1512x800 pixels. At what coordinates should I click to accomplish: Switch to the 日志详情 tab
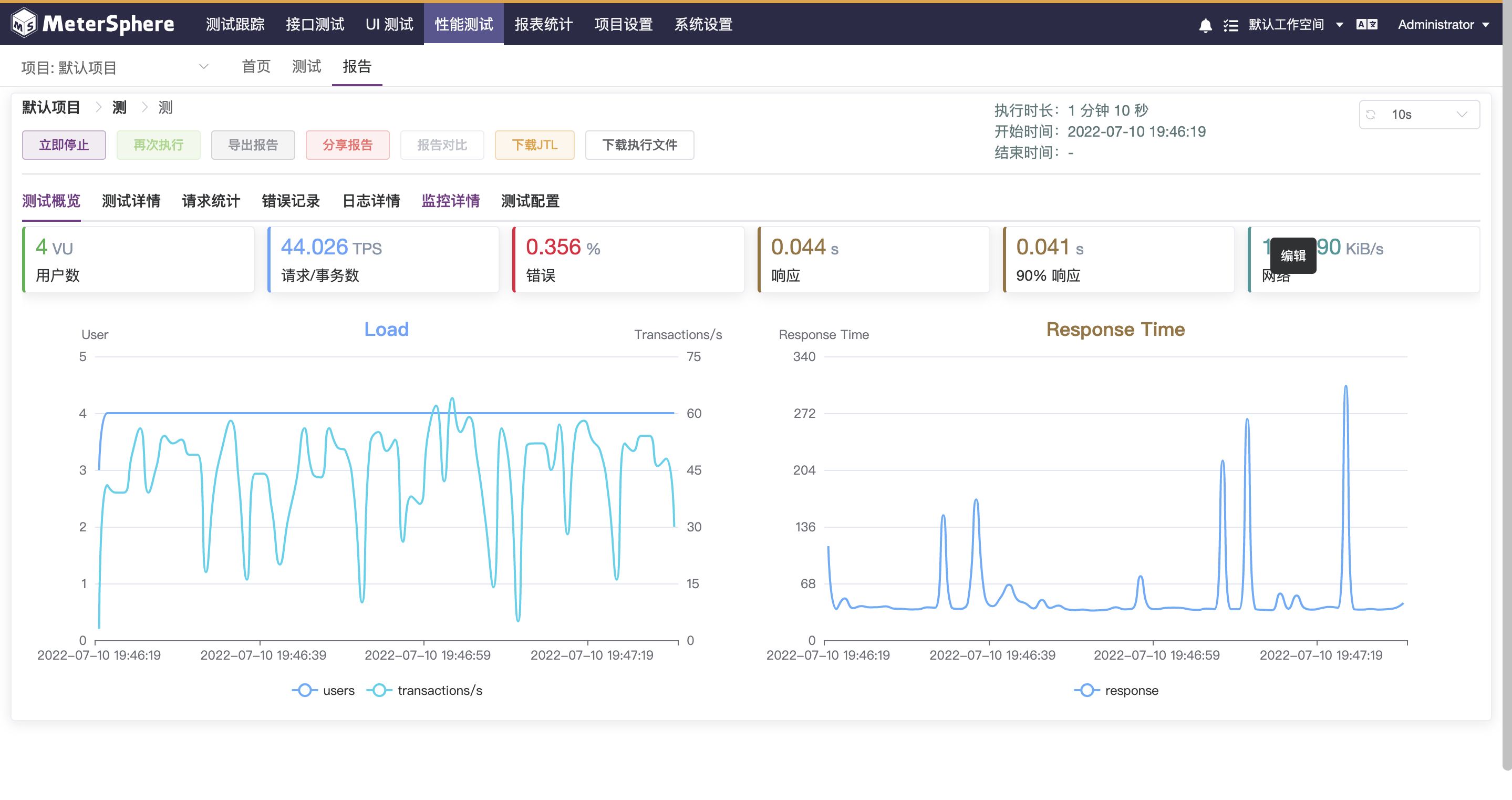[x=371, y=201]
